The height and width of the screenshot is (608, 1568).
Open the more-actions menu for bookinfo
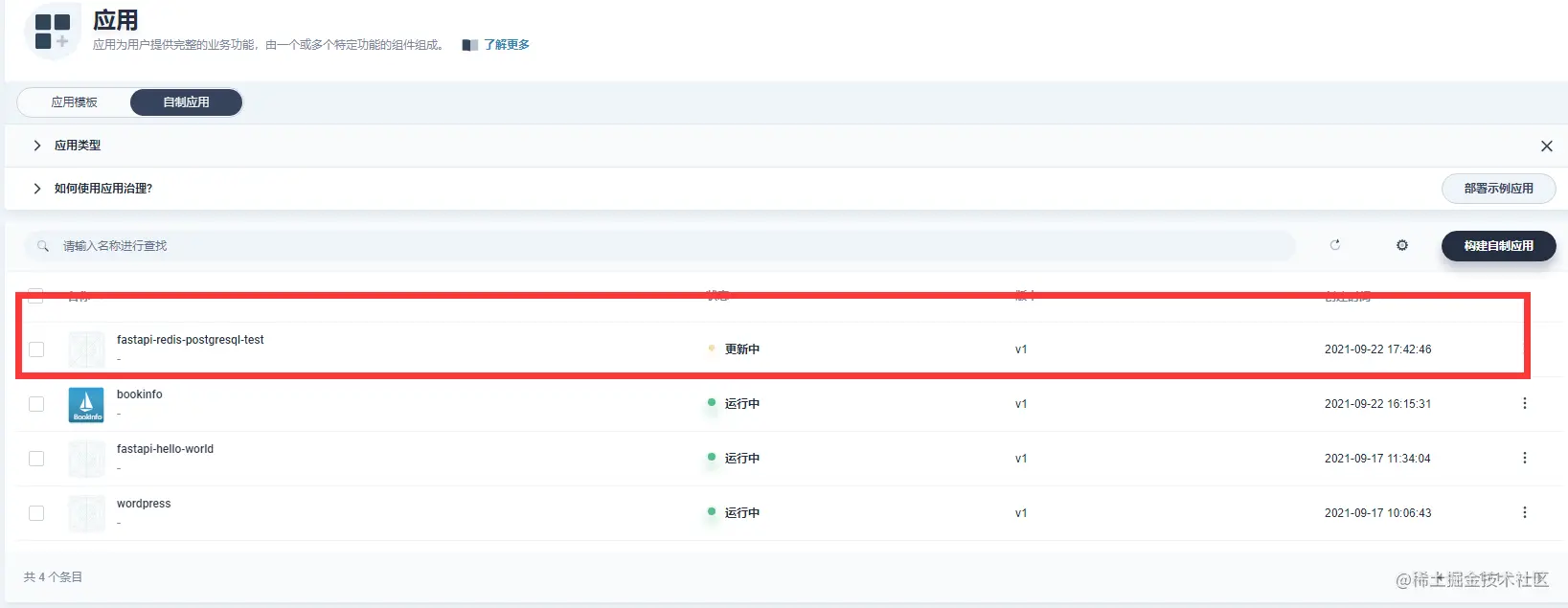click(1525, 403)
